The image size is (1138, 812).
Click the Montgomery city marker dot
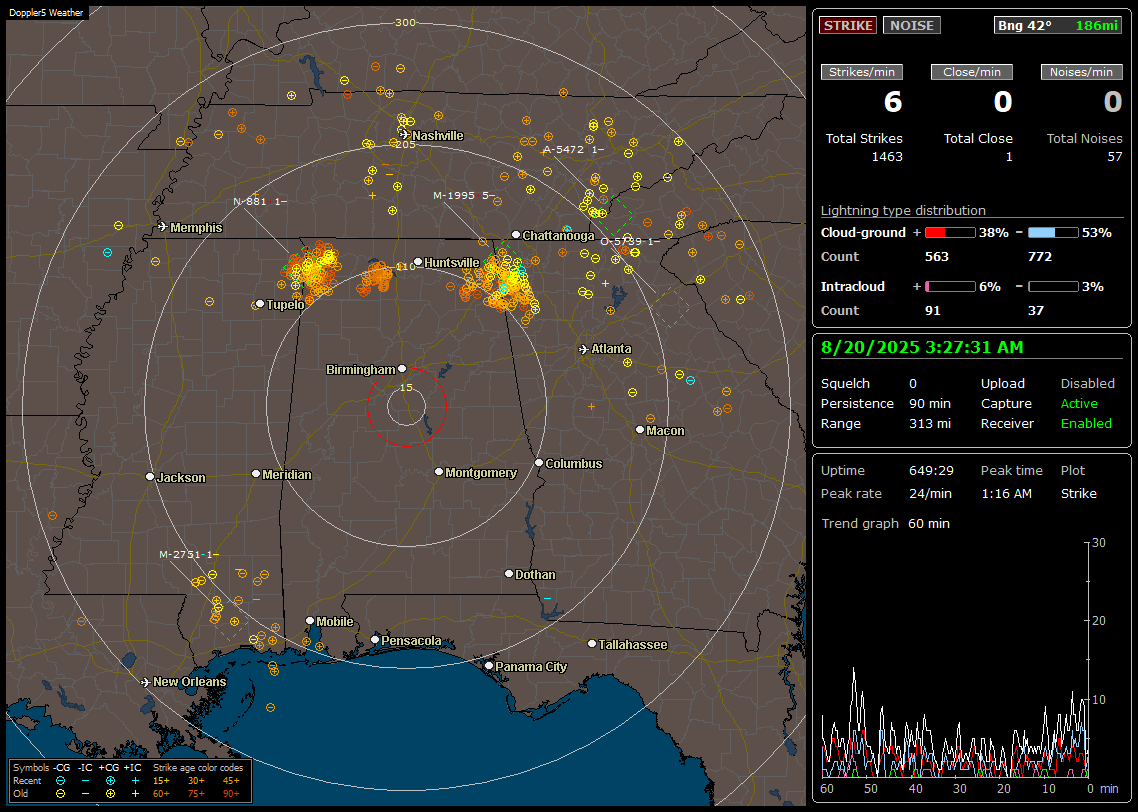pos(439,472)
